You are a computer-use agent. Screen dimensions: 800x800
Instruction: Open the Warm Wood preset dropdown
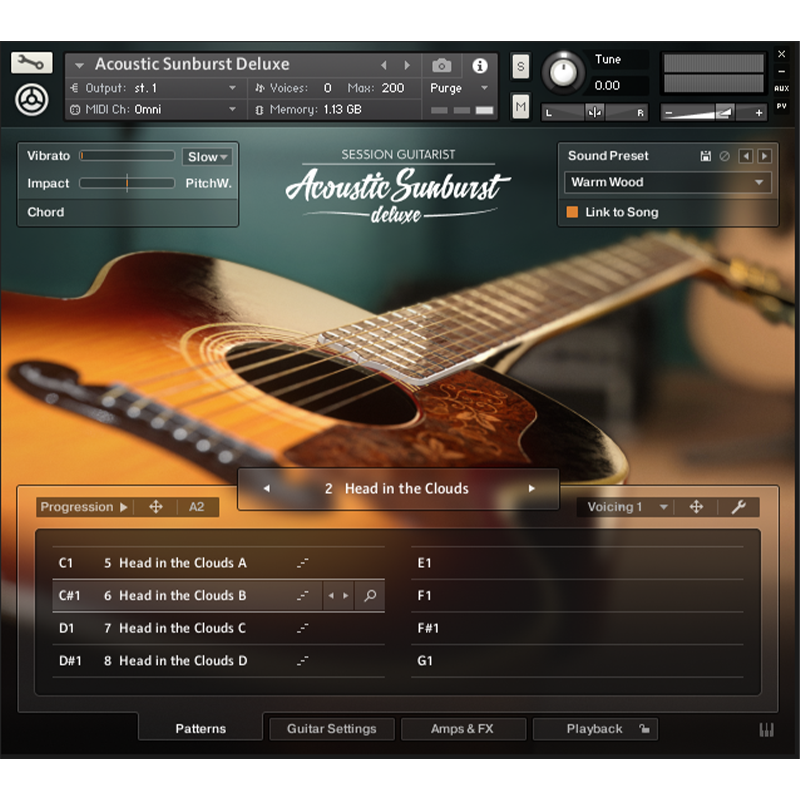[667, 182]
